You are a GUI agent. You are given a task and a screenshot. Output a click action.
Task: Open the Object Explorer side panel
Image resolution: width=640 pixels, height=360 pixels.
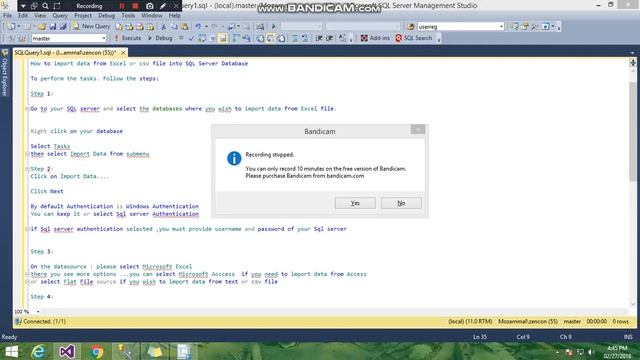[5, 73]
